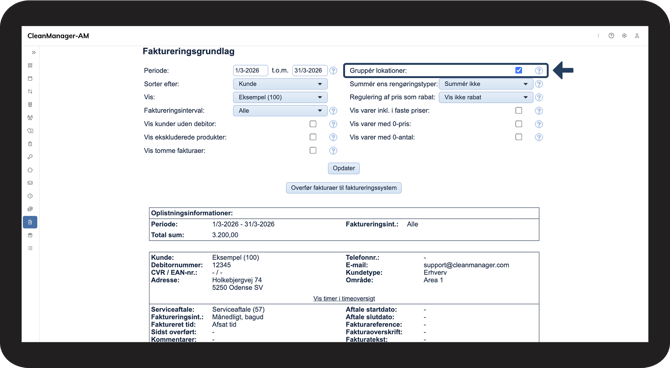Click the paperclip icon in sidebar
Image resolution: width=670 pixels, height=368 pixels.
point(30,209)
